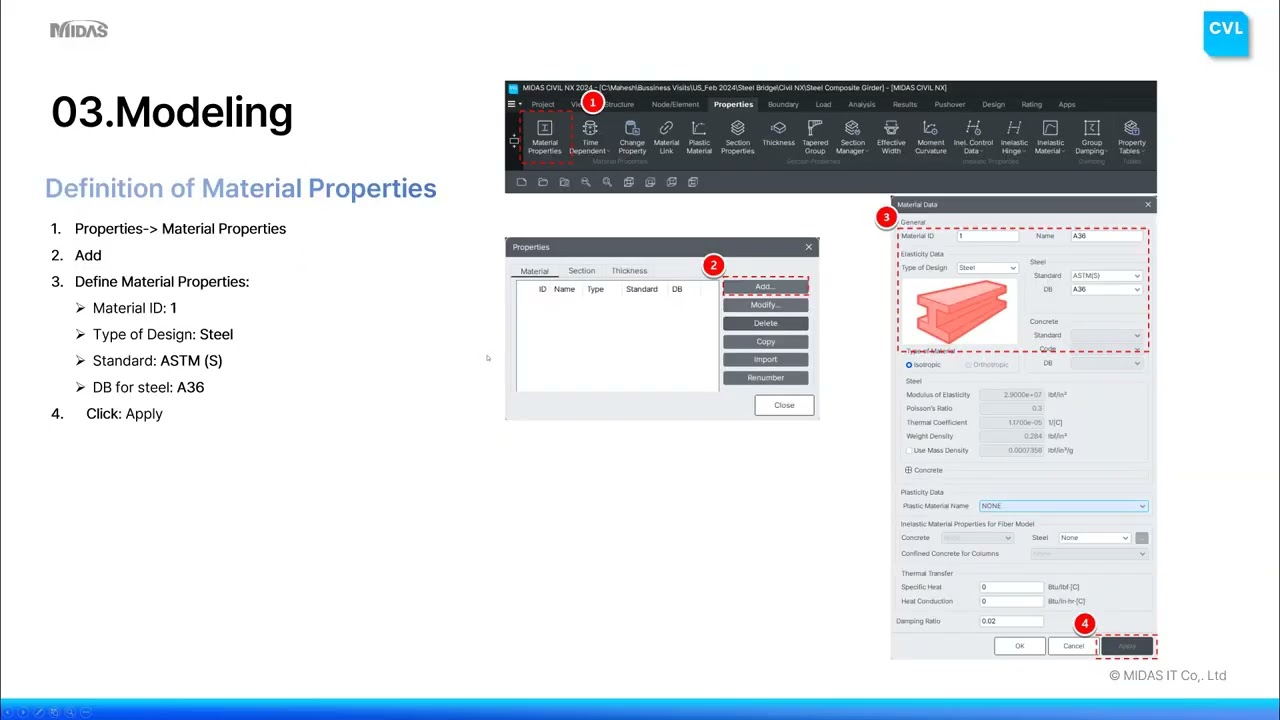Screen dimensions: 1280x720
Task: Open the hamburger menu in MIDAS window
Action: coord(511,104)
